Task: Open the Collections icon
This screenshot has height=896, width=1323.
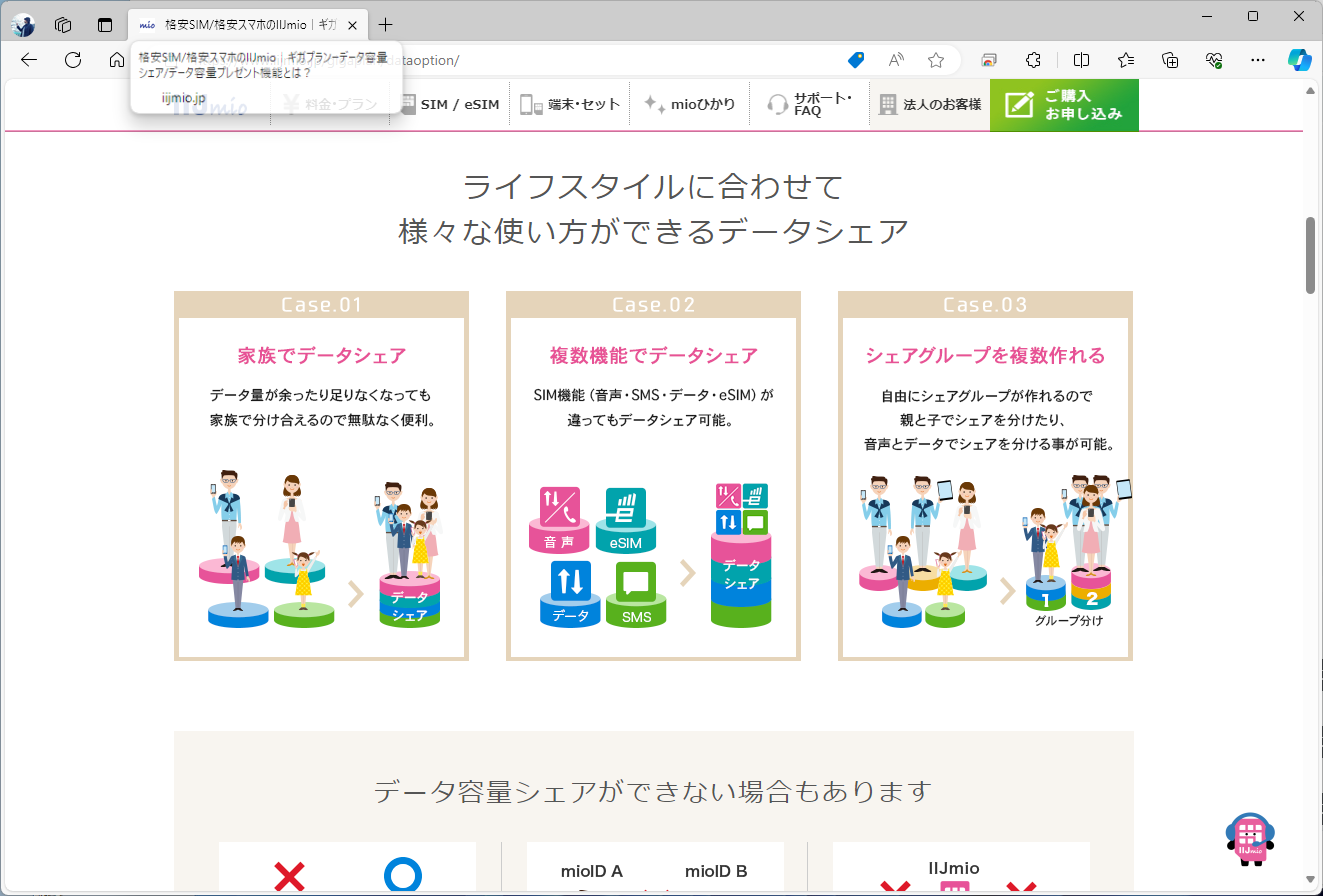Action: [1171, 60]
